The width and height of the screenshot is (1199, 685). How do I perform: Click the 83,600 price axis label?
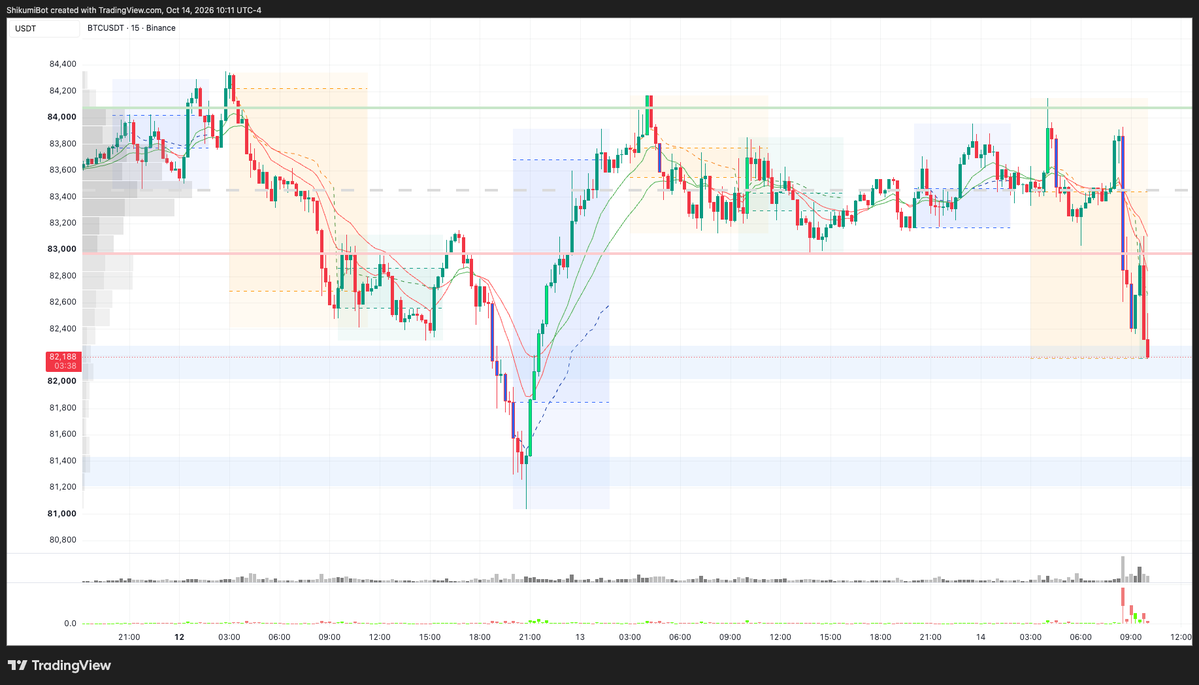62,170
